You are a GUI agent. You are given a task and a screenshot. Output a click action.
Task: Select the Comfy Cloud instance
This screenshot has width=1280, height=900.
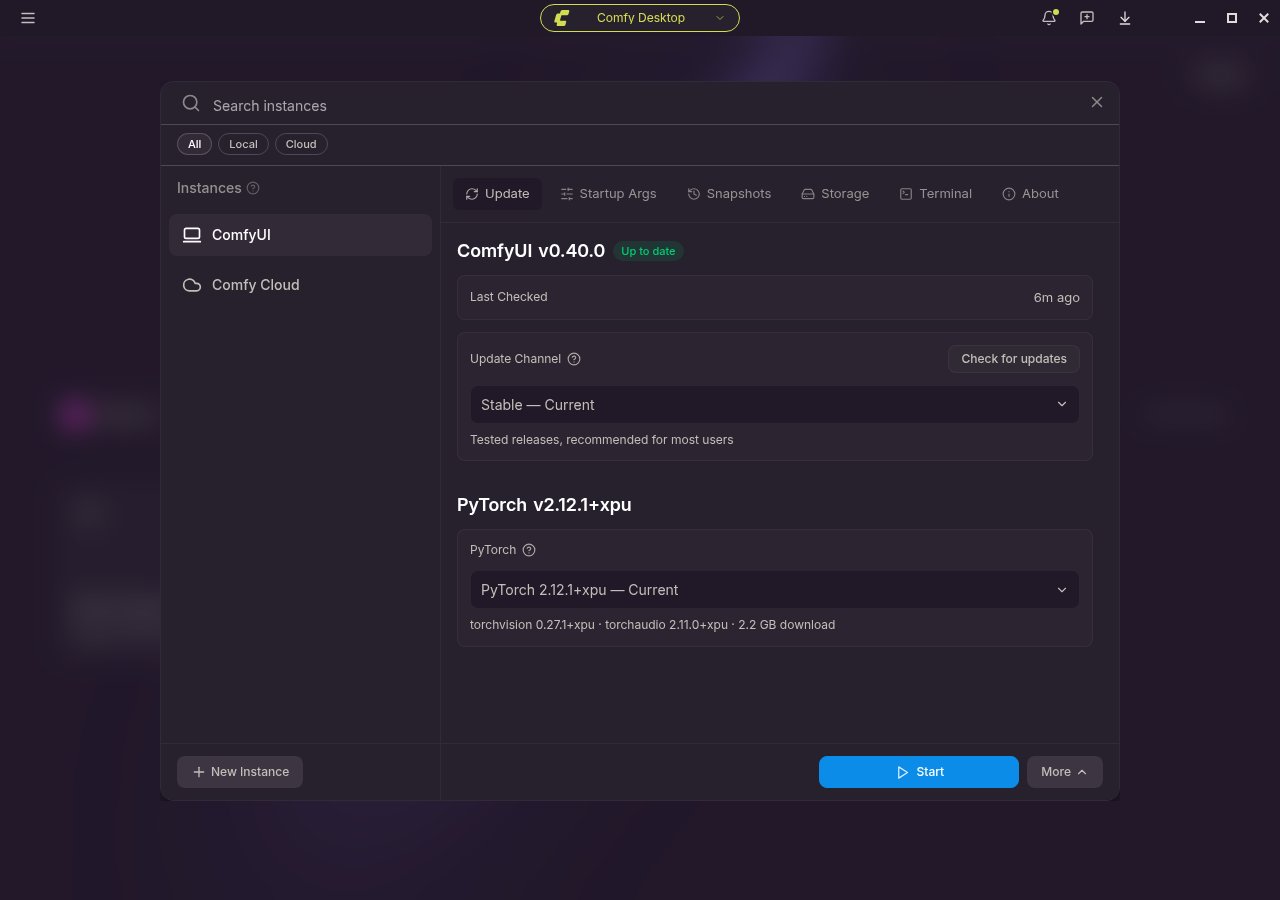300,285
